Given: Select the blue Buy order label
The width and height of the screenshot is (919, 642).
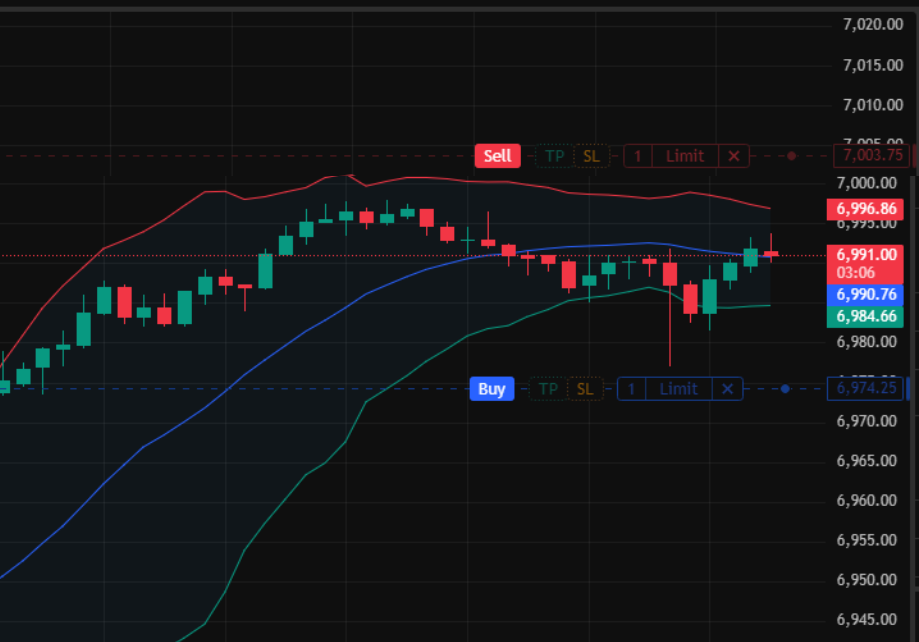Looking at the screenshot, I should click(491, 389).
